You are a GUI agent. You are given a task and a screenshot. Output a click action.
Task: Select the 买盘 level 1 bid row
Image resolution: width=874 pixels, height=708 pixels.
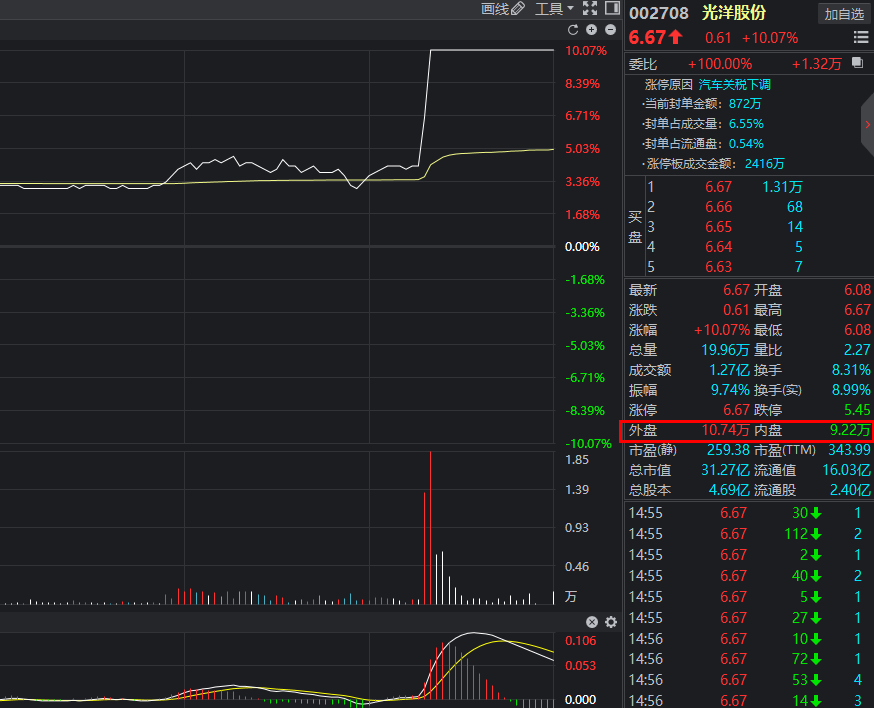[x=740, y=187]
